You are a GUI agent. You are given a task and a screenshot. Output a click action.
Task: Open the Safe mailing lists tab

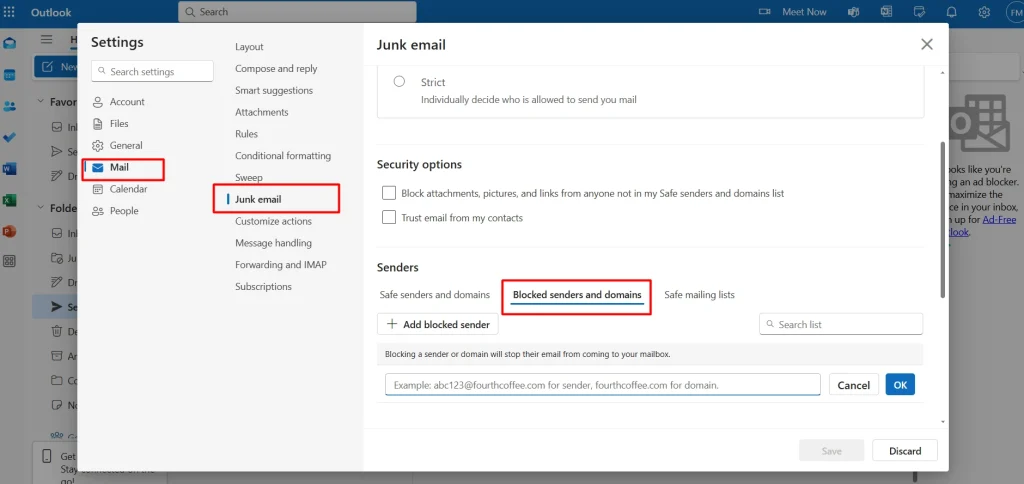coord(699,295)
